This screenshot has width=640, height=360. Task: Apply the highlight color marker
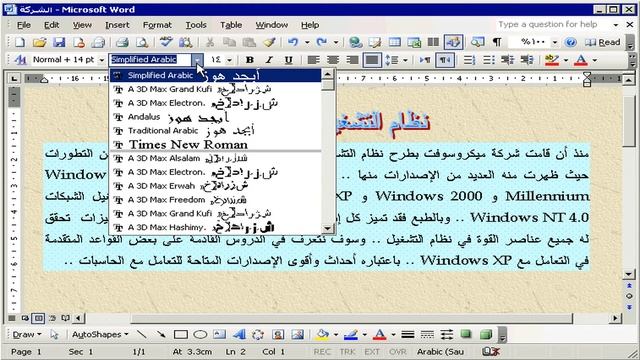point(552,60)
